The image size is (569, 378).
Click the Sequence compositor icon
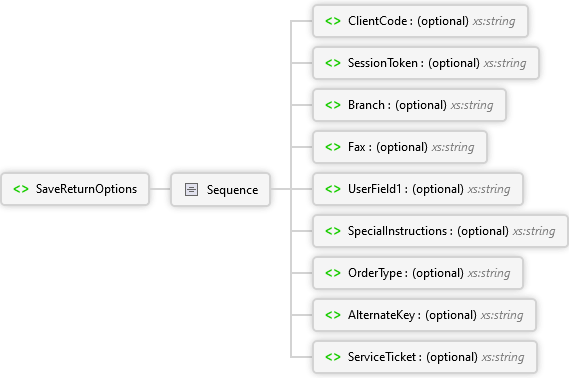(x=191, y=189)
